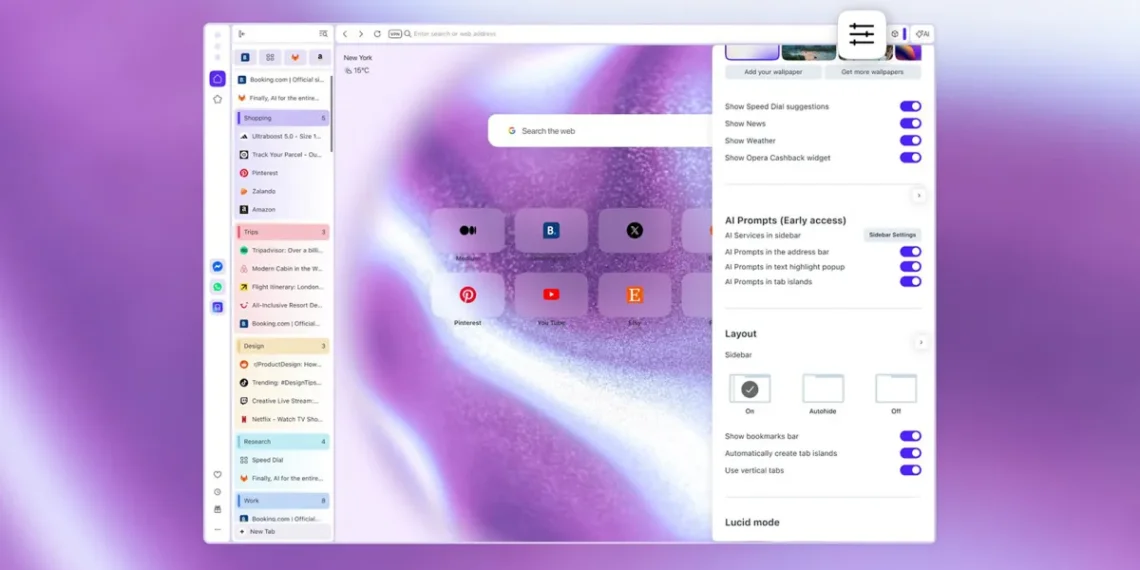Open the X speed dial tile
1140x570 pixels.
635,230
